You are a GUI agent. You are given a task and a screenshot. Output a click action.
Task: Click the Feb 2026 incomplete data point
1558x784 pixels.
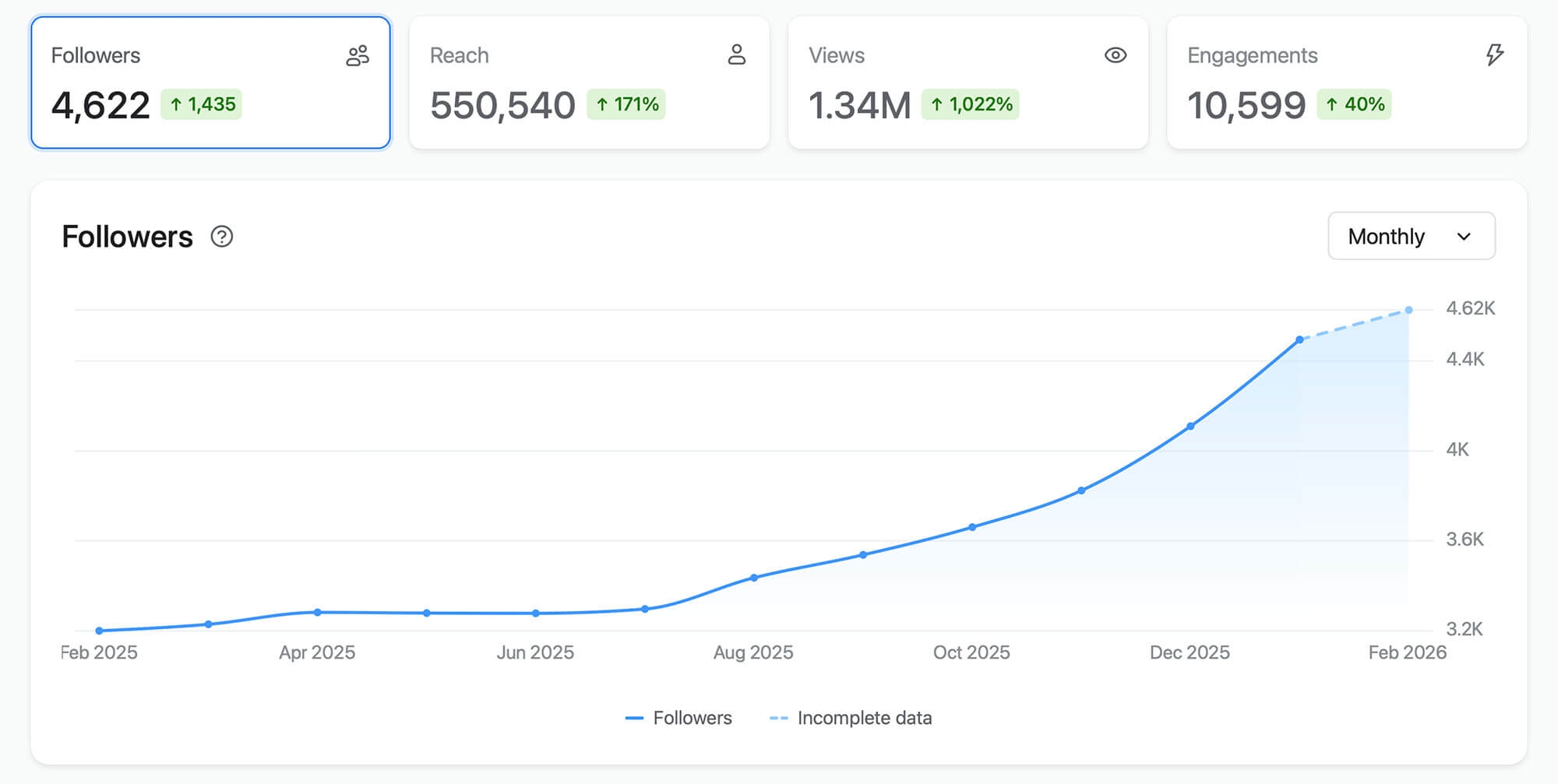1408,311
